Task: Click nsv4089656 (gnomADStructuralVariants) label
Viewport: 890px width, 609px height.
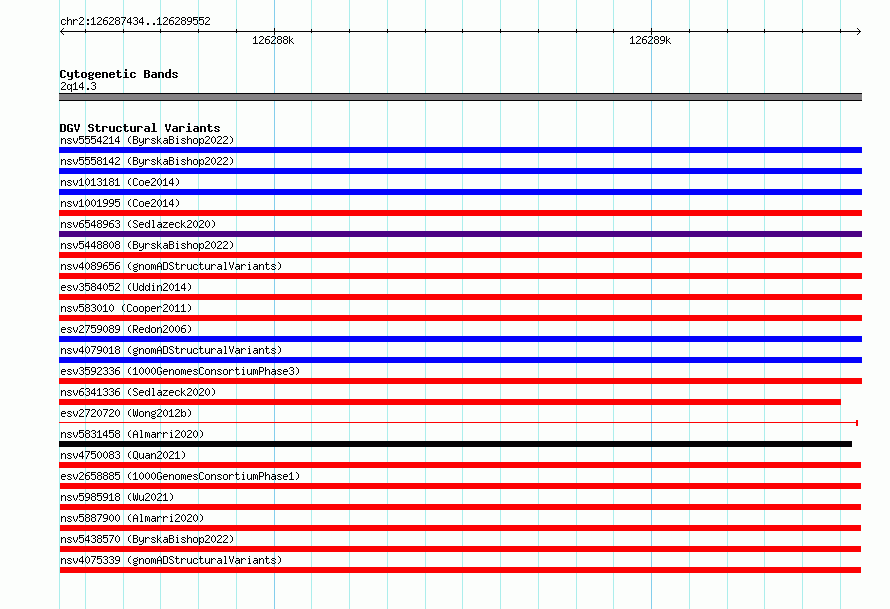Action: point(171,266)
